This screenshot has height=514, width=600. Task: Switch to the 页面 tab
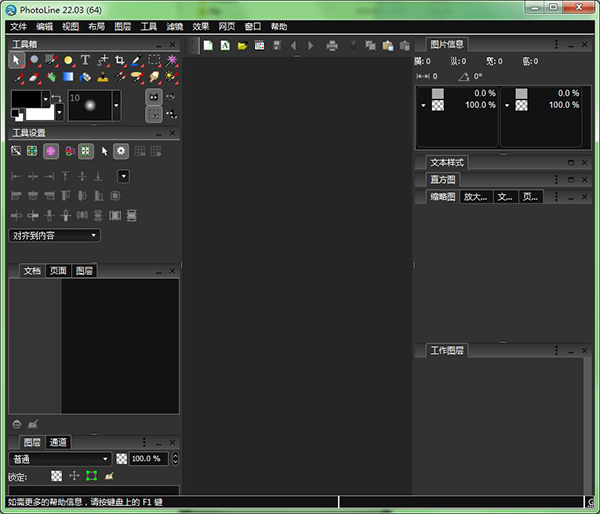coord(58,271)
